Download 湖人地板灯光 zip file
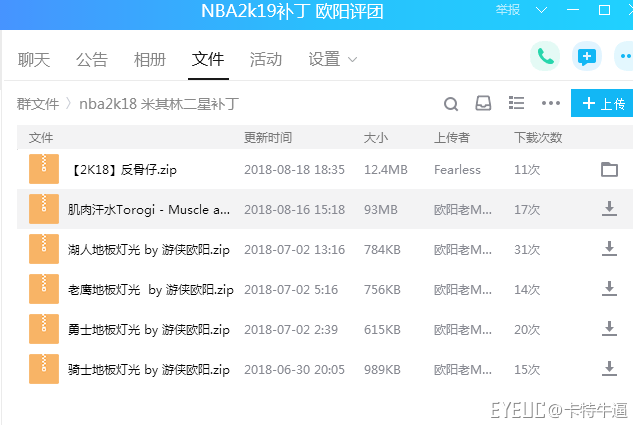The height and width of the screenshot is (425, 633). point(609,249)
